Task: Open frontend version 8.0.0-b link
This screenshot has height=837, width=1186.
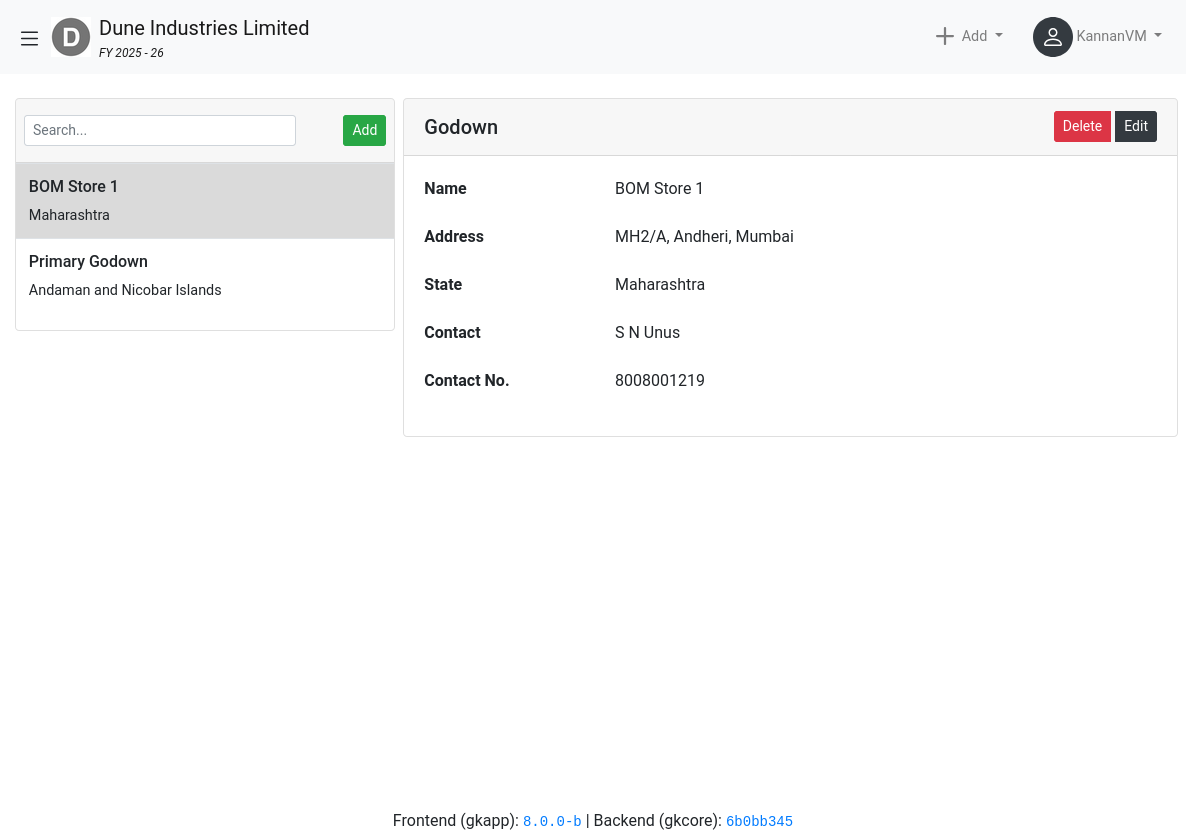Action: click(x=552, y=821)
